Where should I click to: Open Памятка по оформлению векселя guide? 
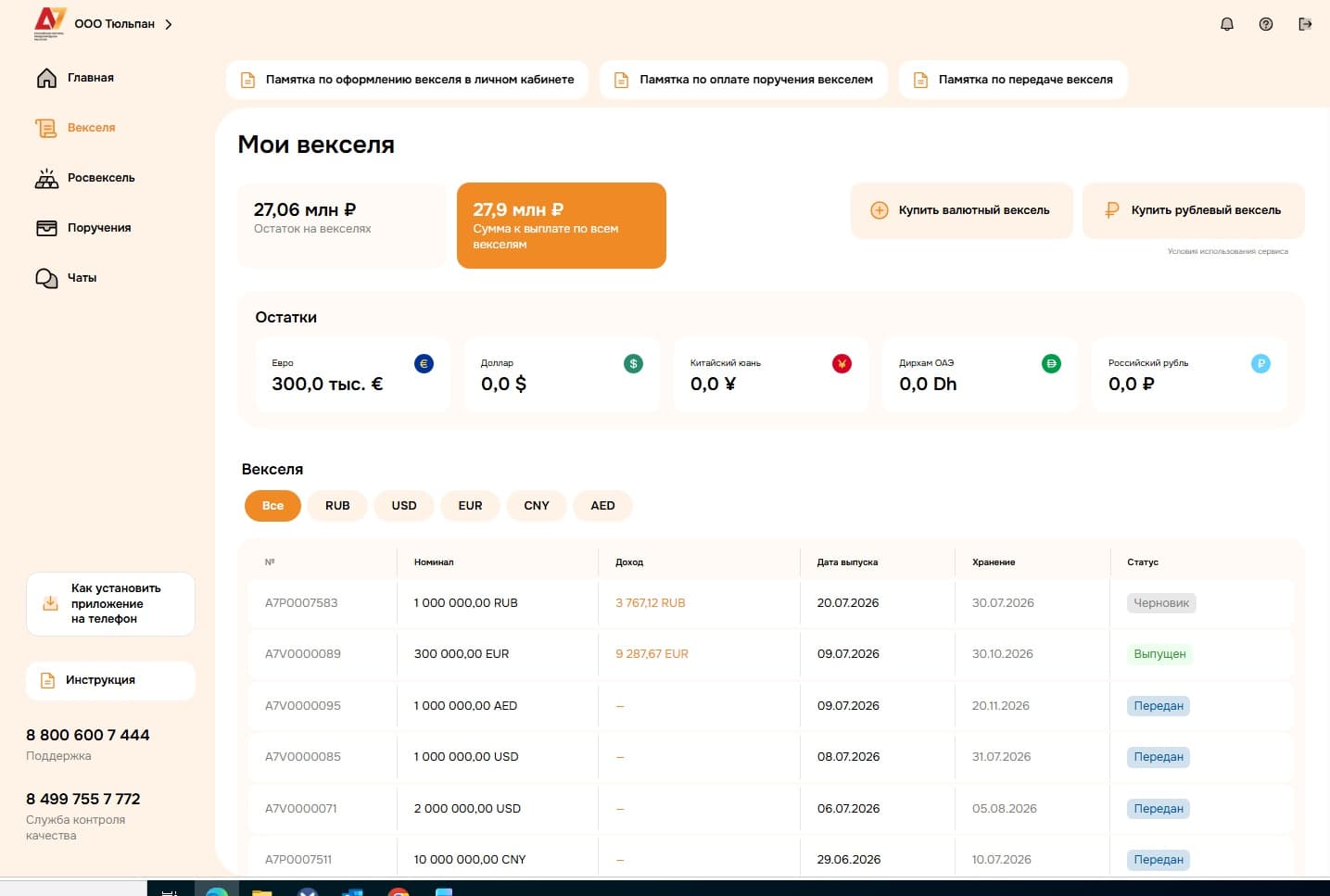click(x=407, y=80)
